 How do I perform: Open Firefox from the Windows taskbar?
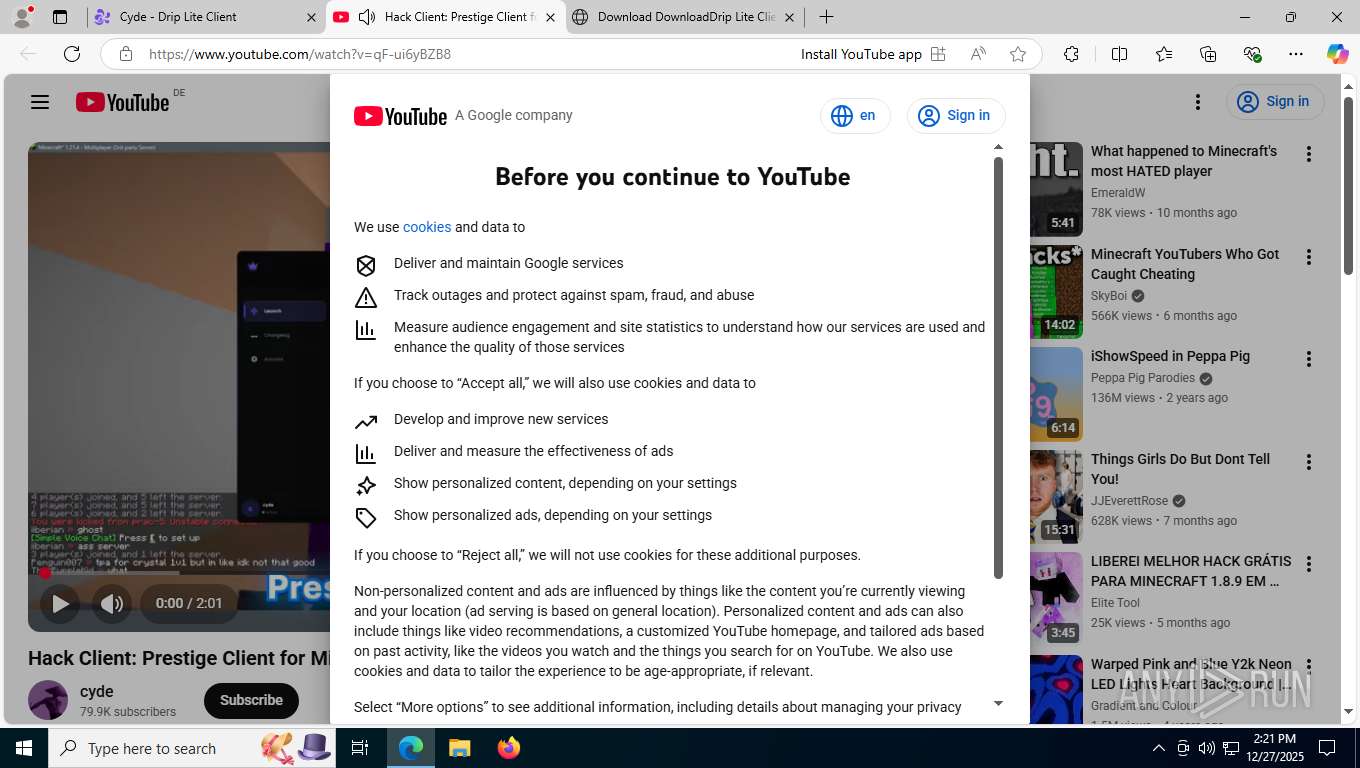(509, 747)
